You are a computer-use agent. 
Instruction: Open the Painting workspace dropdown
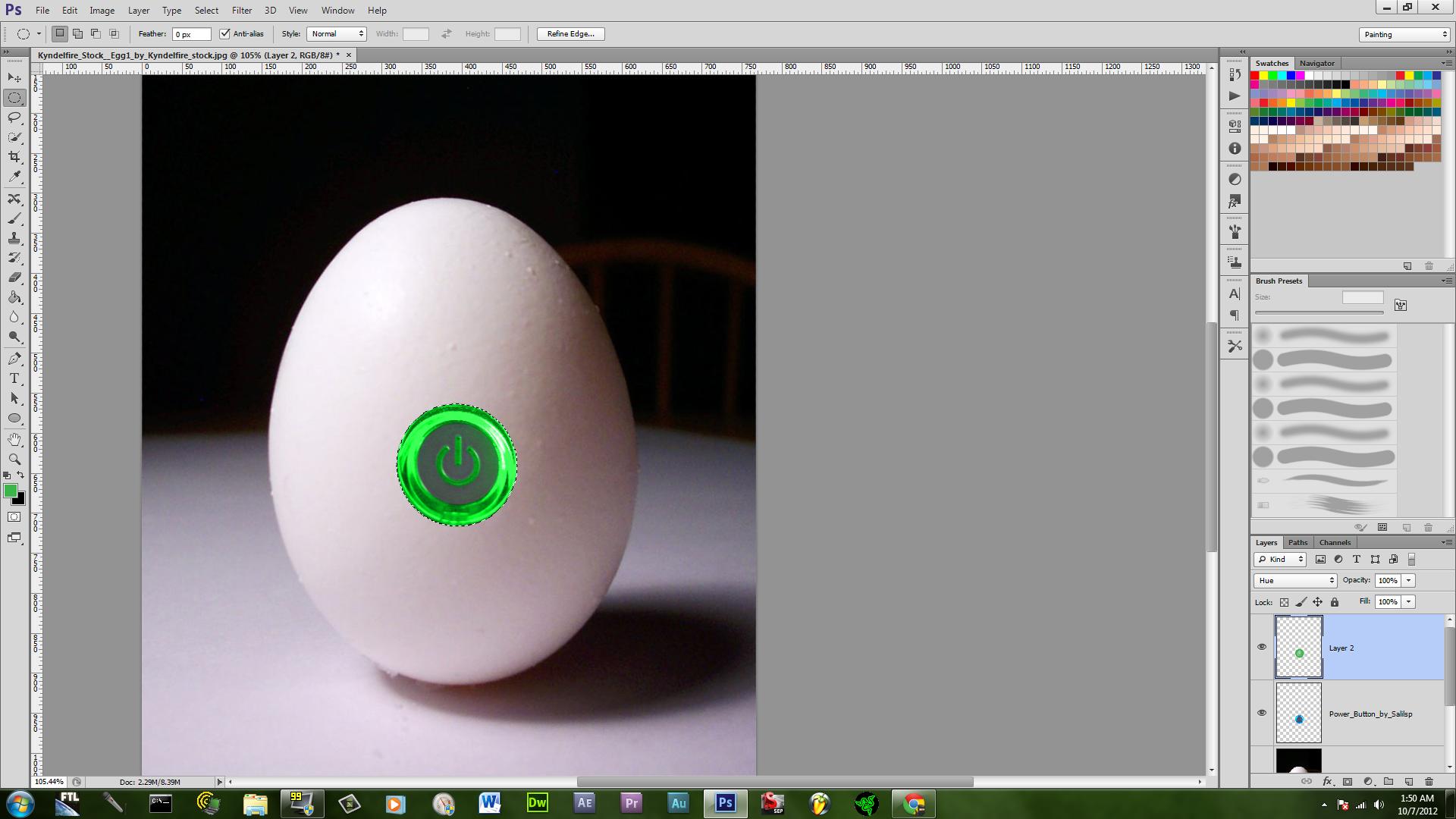click(1404, 35)
